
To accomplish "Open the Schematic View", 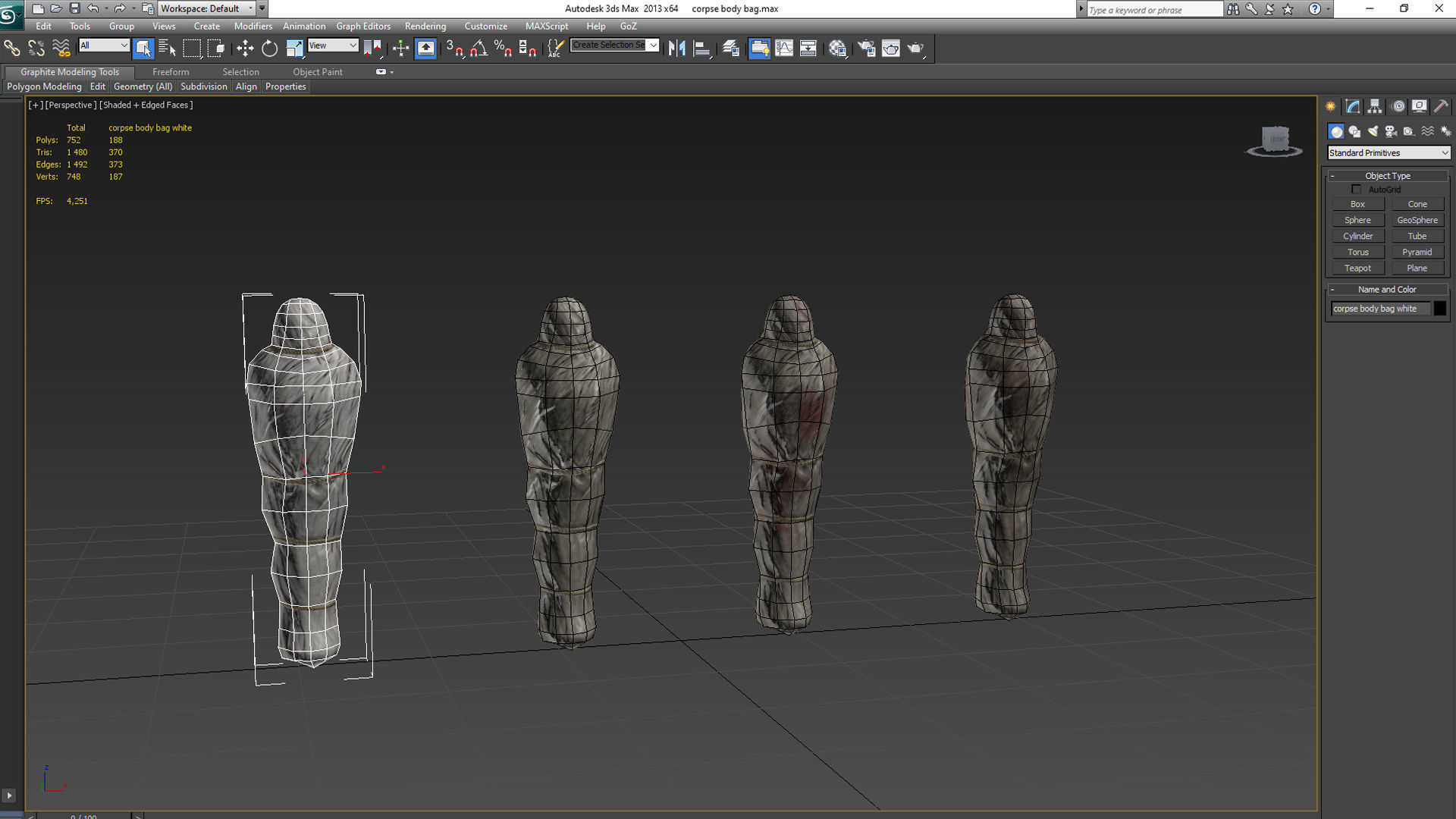I will pos(808,49).
